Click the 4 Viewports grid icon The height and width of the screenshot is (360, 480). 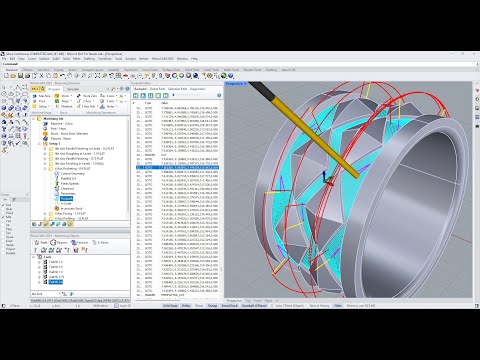pos(118,76)
